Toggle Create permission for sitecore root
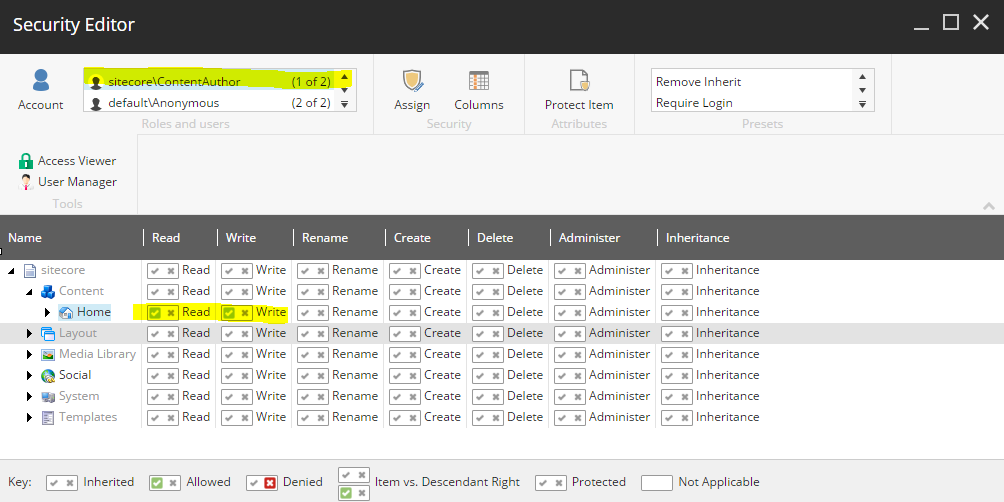1004x502 pixels. [405, 270]
